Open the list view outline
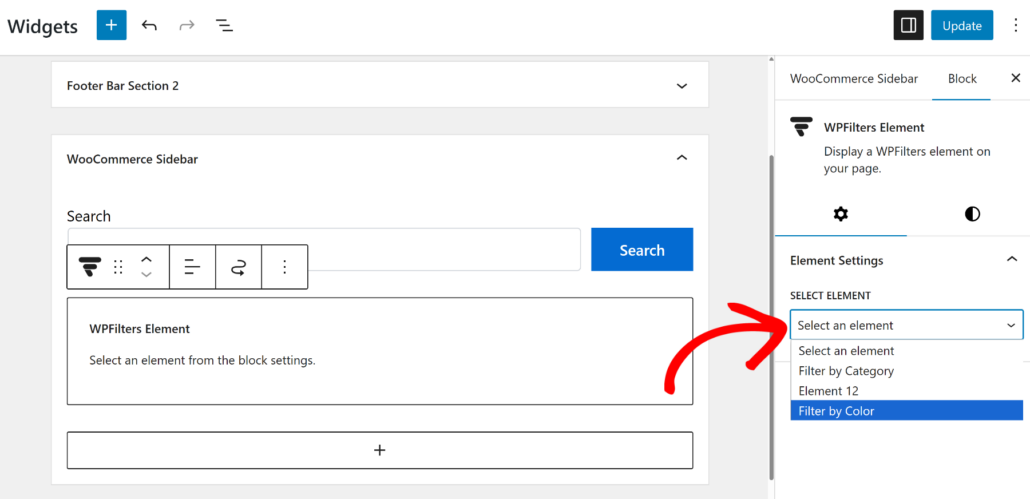This screenshot has width=1030, height=499. pos(225,26)
